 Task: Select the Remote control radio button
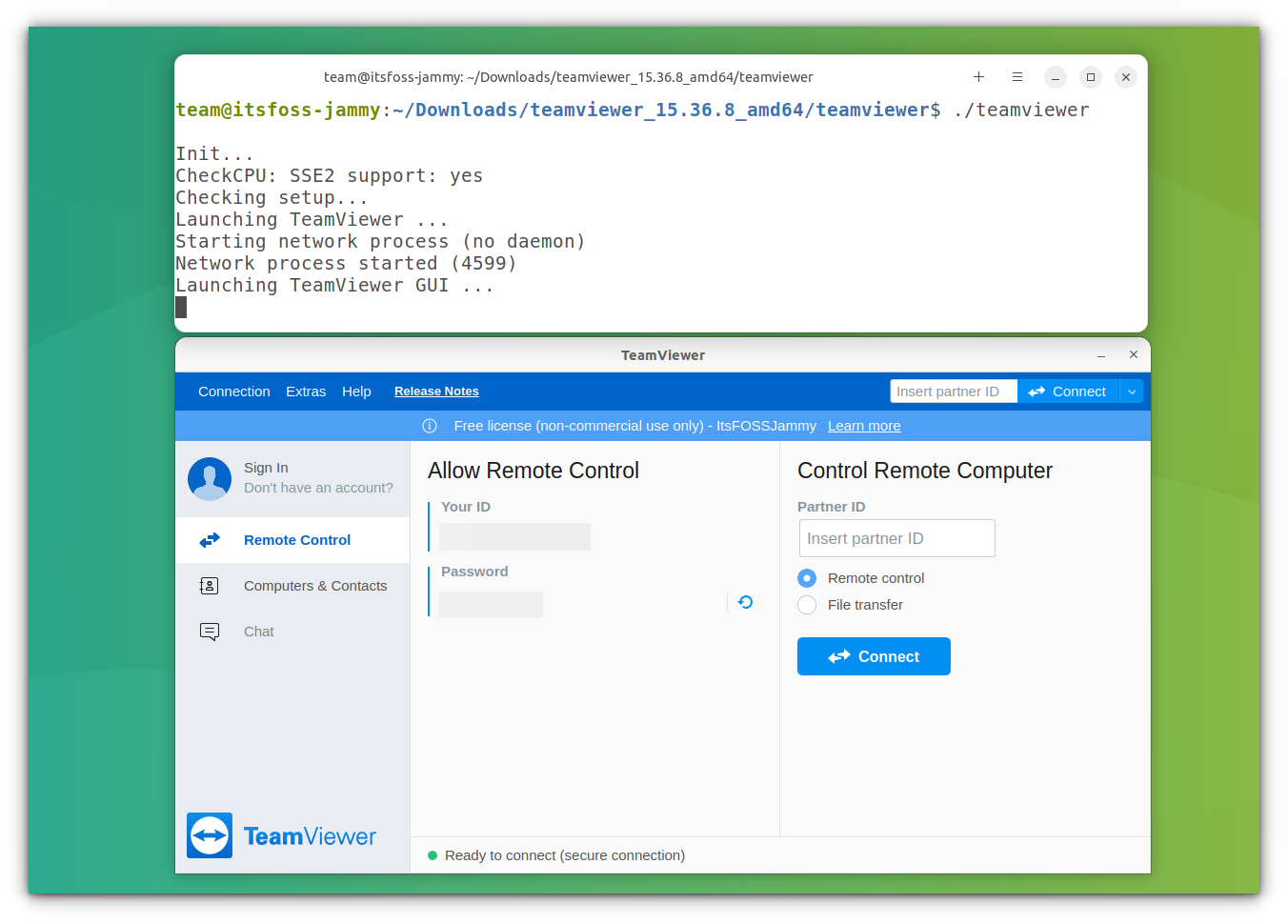[x=807, y=578]
